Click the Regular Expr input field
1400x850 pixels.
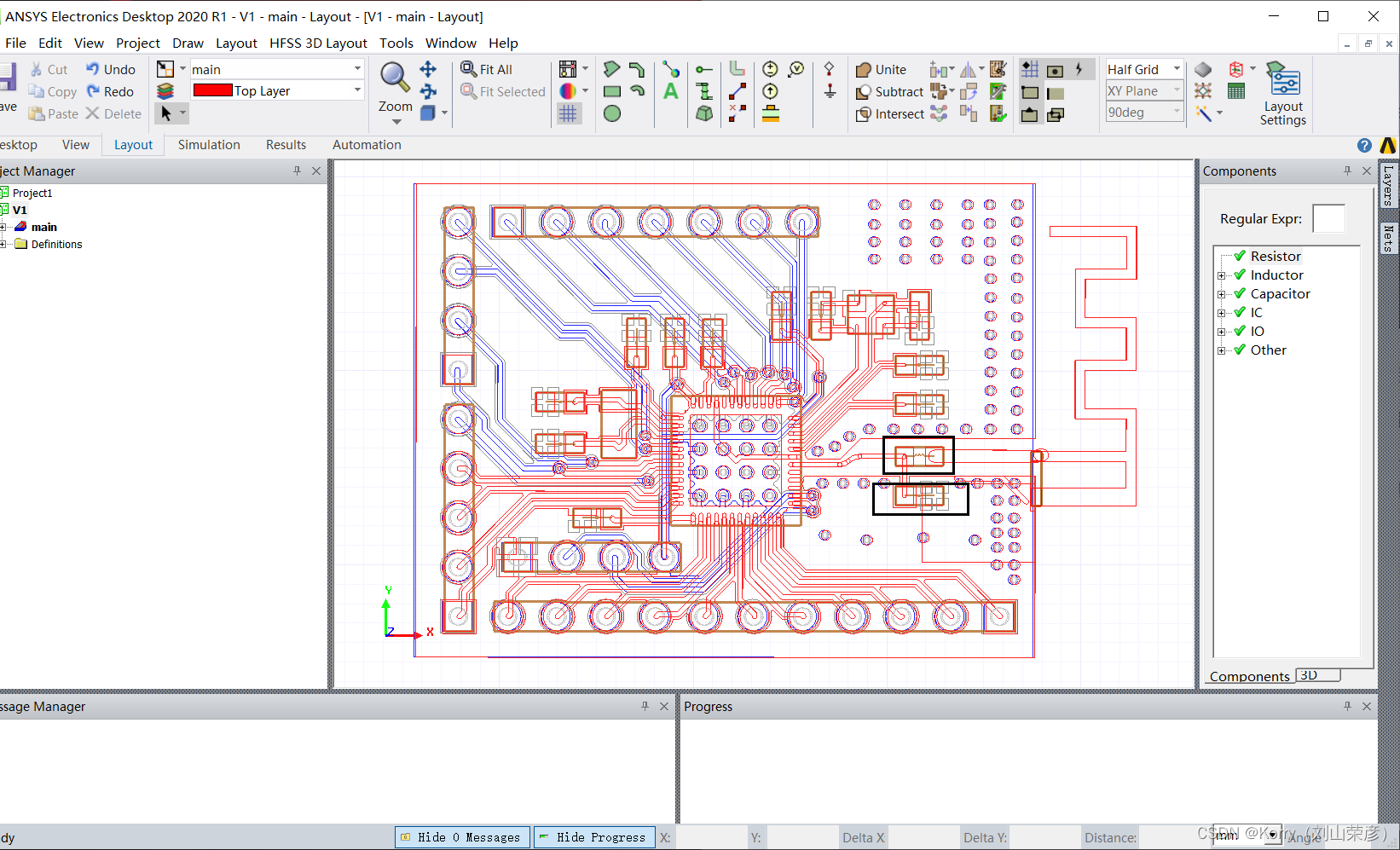click(1328, 218)
